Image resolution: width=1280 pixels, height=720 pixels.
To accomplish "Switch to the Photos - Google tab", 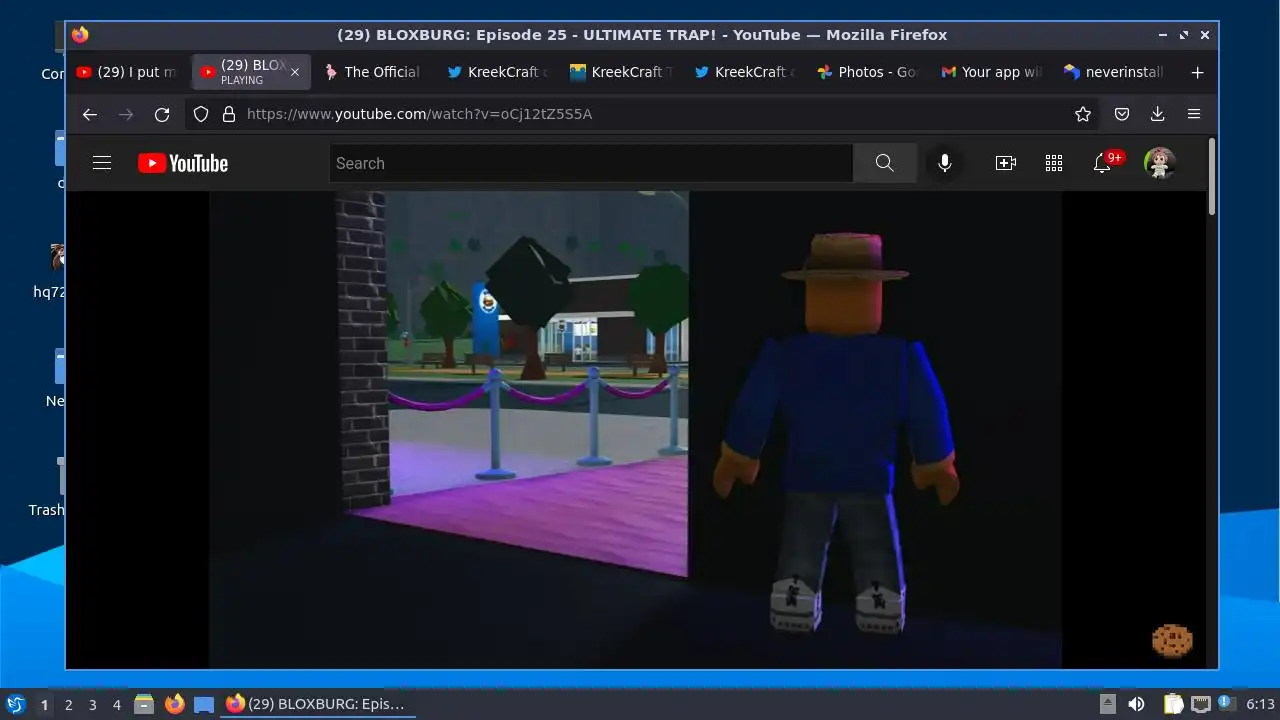I will point(869,72).
